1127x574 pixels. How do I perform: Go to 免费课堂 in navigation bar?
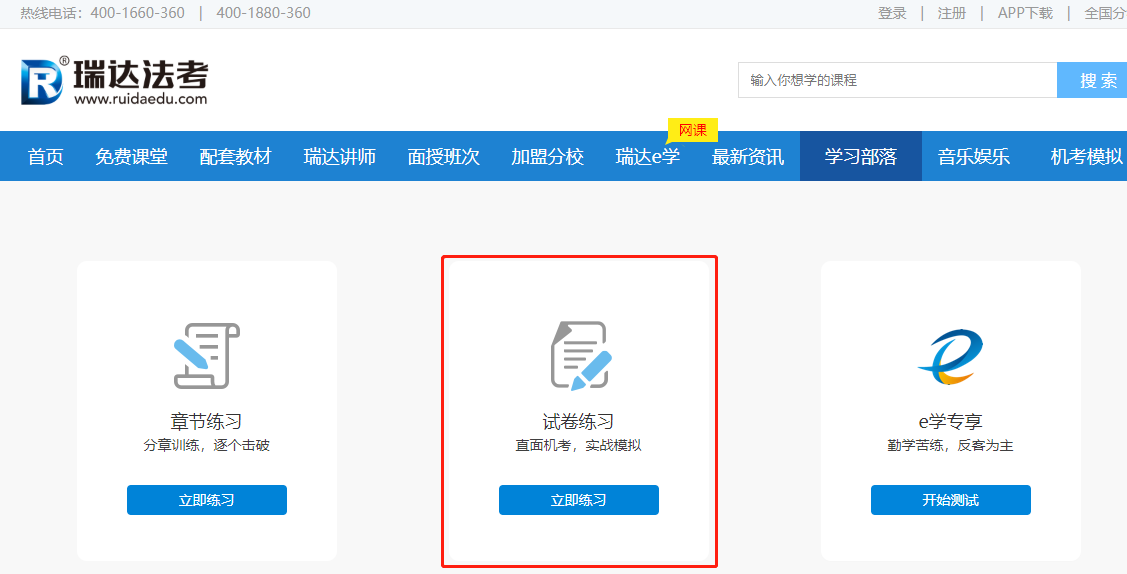[x=131, y=156]
